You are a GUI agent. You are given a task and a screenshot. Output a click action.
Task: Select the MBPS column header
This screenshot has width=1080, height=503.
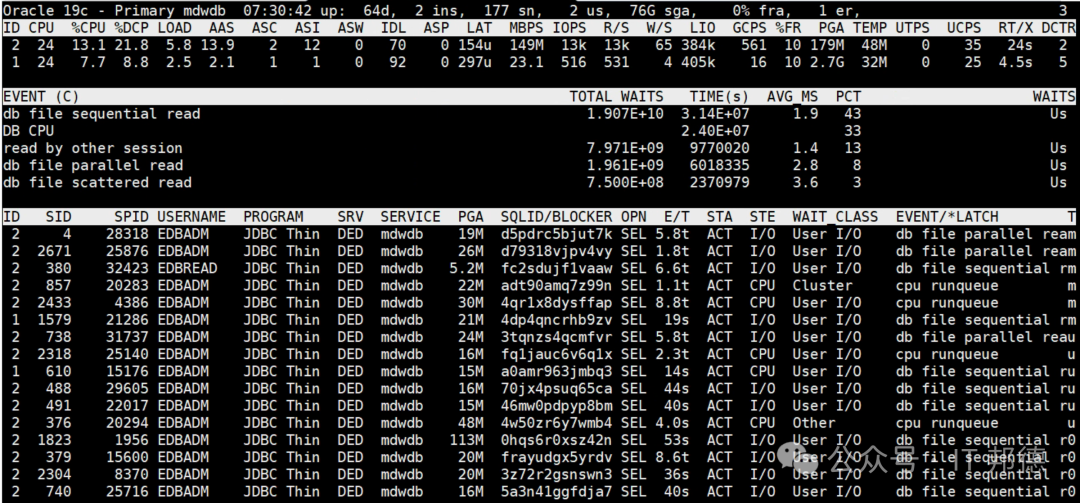click(527, 28)
